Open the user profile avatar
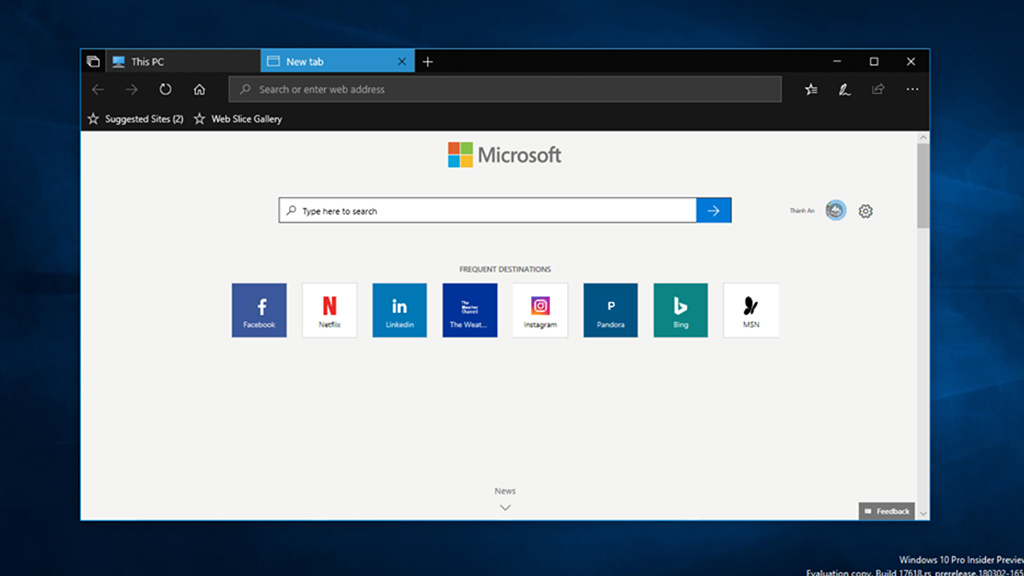 (x=835, y=210)
